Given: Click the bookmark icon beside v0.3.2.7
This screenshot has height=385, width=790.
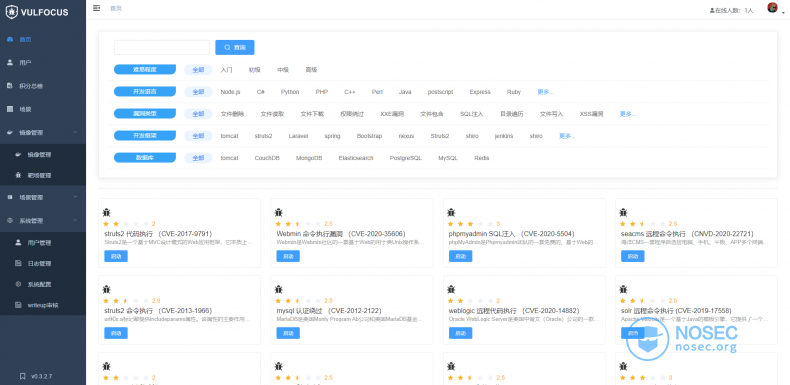Looking at the screenshot, I should pyautogui.click(x=23, y=376).
